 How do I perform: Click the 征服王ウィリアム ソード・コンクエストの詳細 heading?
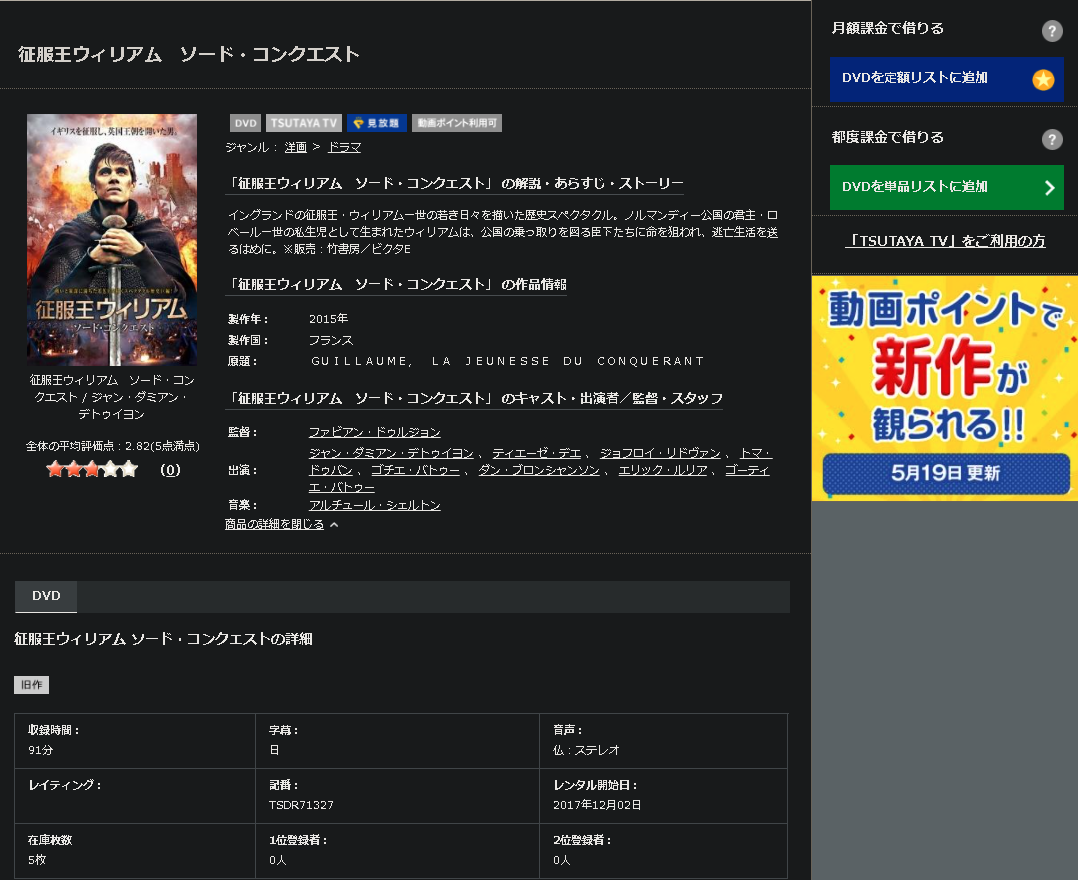coord(164,639)
